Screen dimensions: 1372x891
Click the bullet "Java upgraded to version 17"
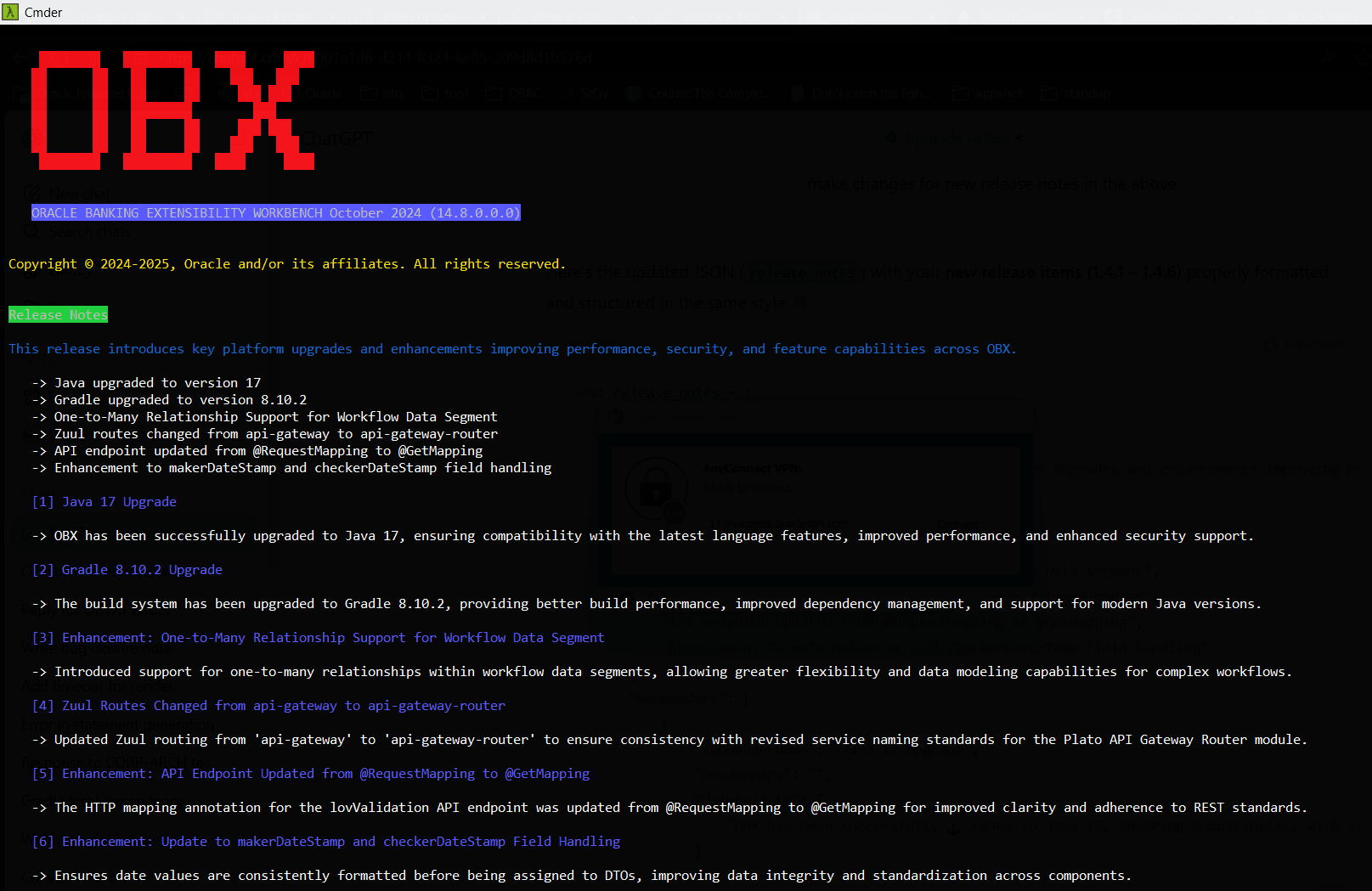tap(146, 383)
